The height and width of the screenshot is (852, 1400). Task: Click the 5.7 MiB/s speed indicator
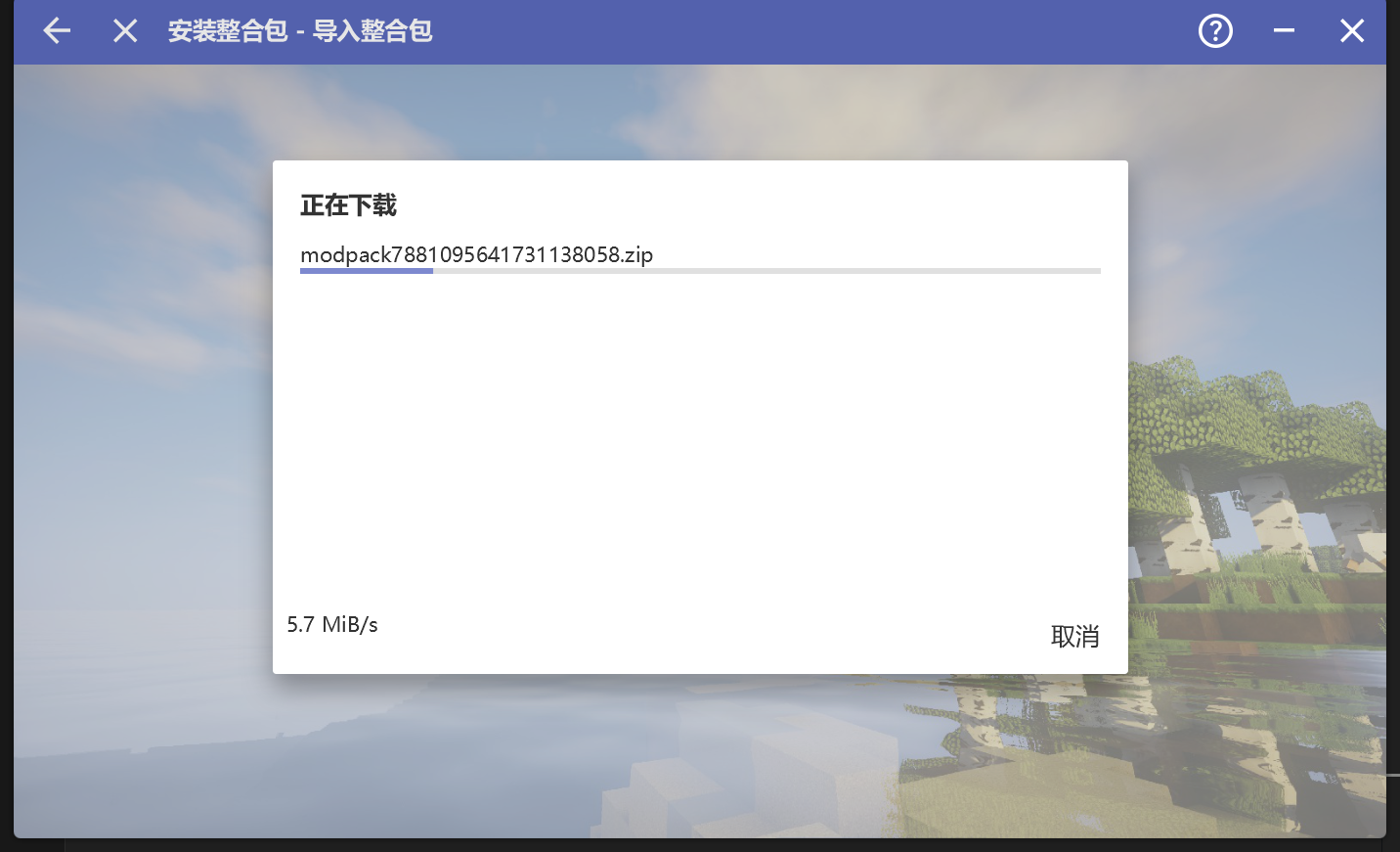[x=332, y=624]
